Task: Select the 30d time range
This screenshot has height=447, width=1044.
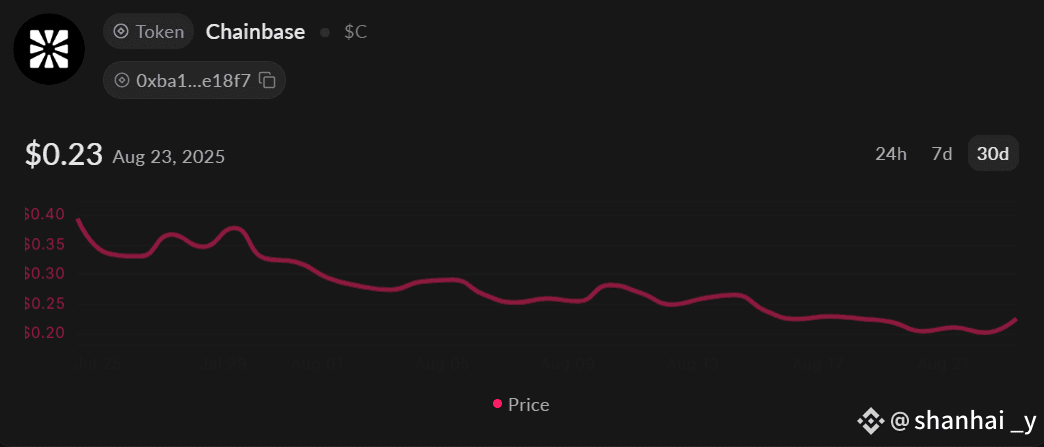Action: (x=993, y=154)
